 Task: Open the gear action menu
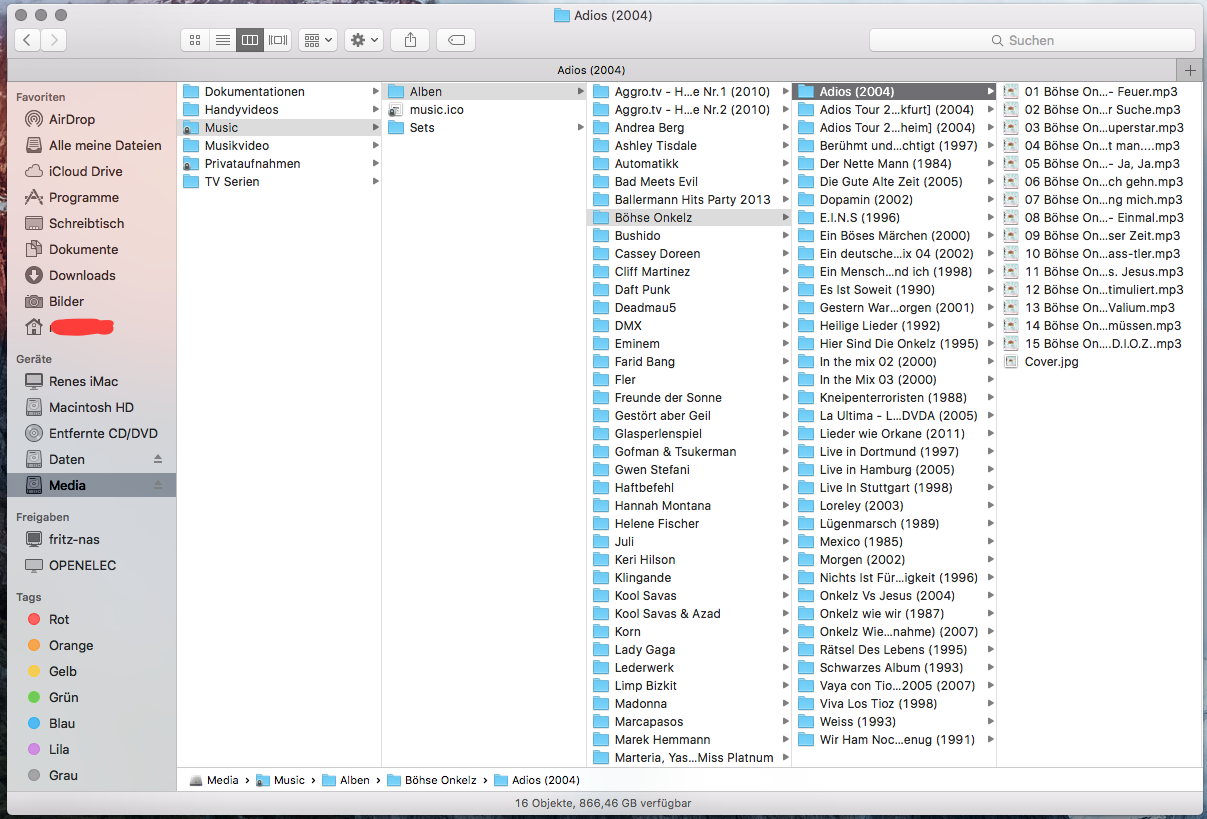coord(363,40)
